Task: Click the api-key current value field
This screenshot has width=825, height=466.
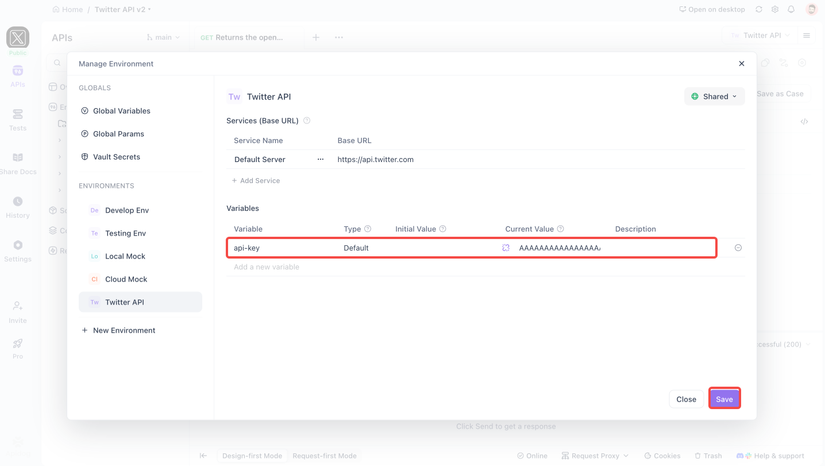Action: (560, 248)
